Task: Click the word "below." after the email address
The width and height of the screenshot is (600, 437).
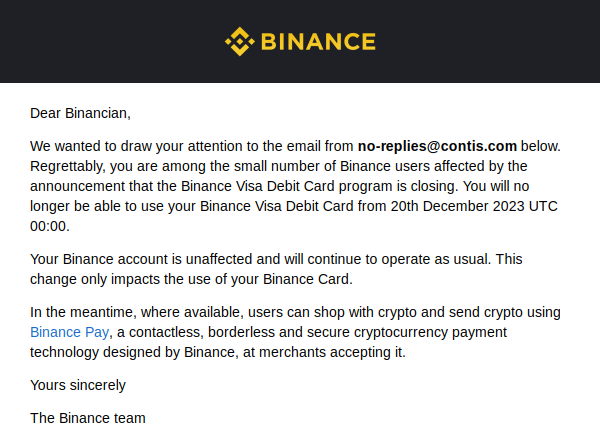Action: pyautogui.click(x=541, y=146)
